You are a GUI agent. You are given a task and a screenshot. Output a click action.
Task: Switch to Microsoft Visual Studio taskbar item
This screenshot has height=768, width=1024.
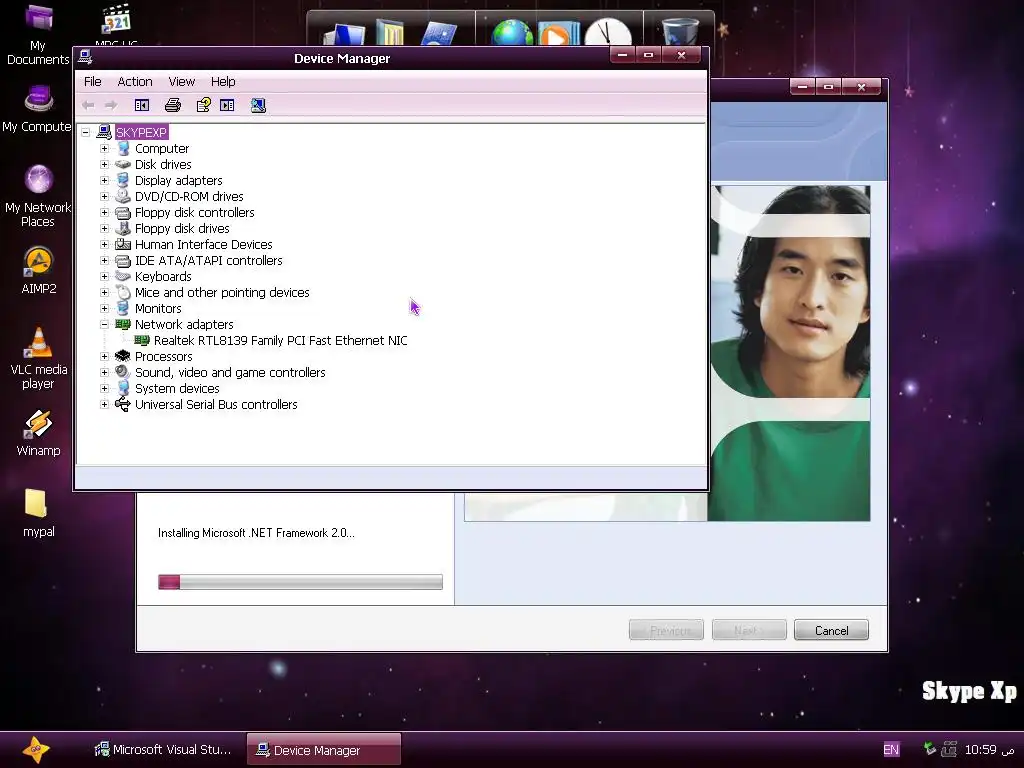tap(163, 750)
